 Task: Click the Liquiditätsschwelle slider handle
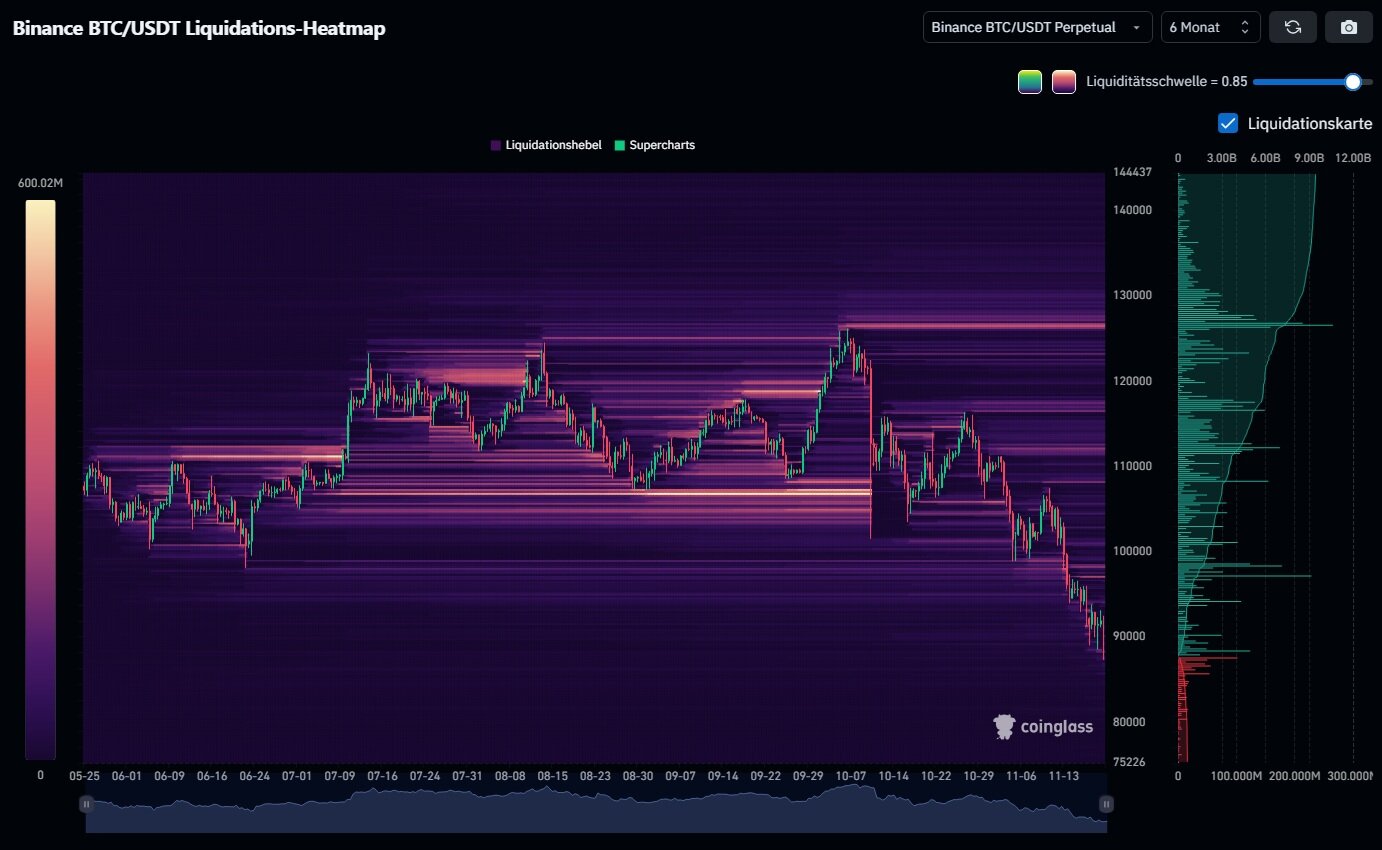tap(1353, 82)
